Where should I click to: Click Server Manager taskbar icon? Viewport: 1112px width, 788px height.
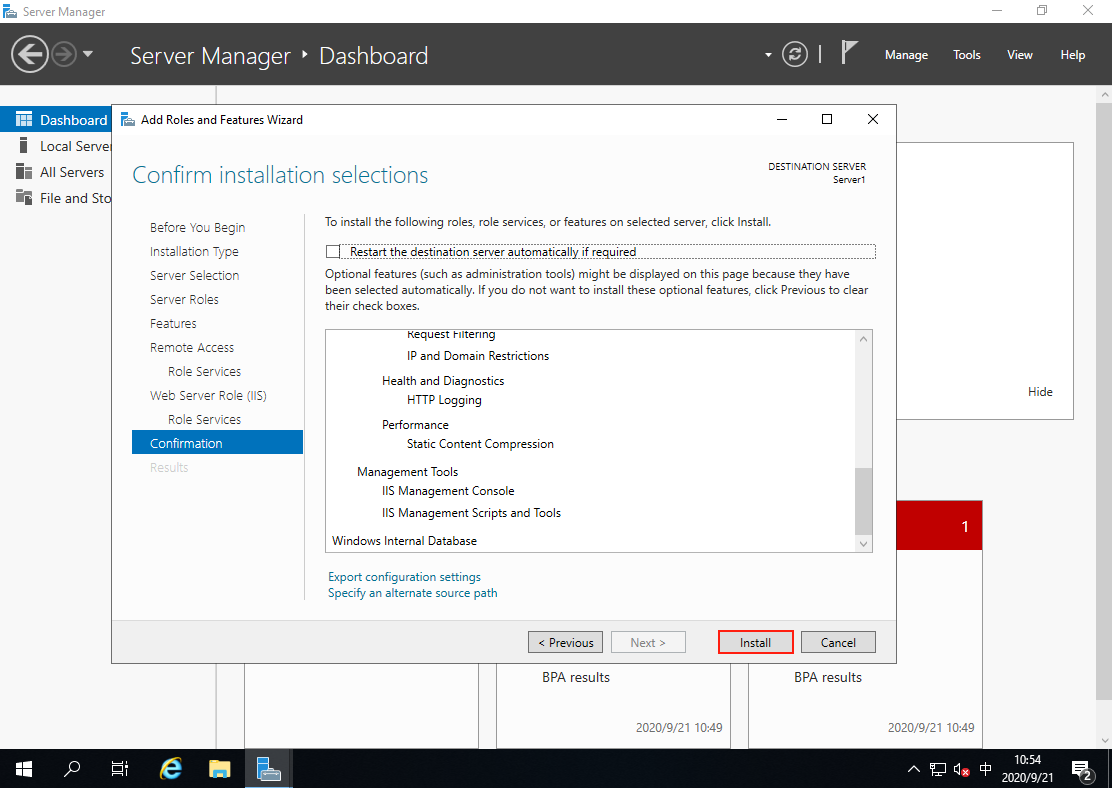pos(269,768)
